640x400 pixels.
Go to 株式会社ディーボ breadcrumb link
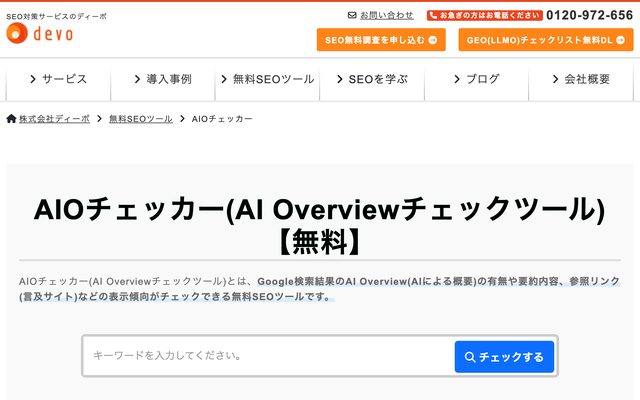click(x=54, y=119)
